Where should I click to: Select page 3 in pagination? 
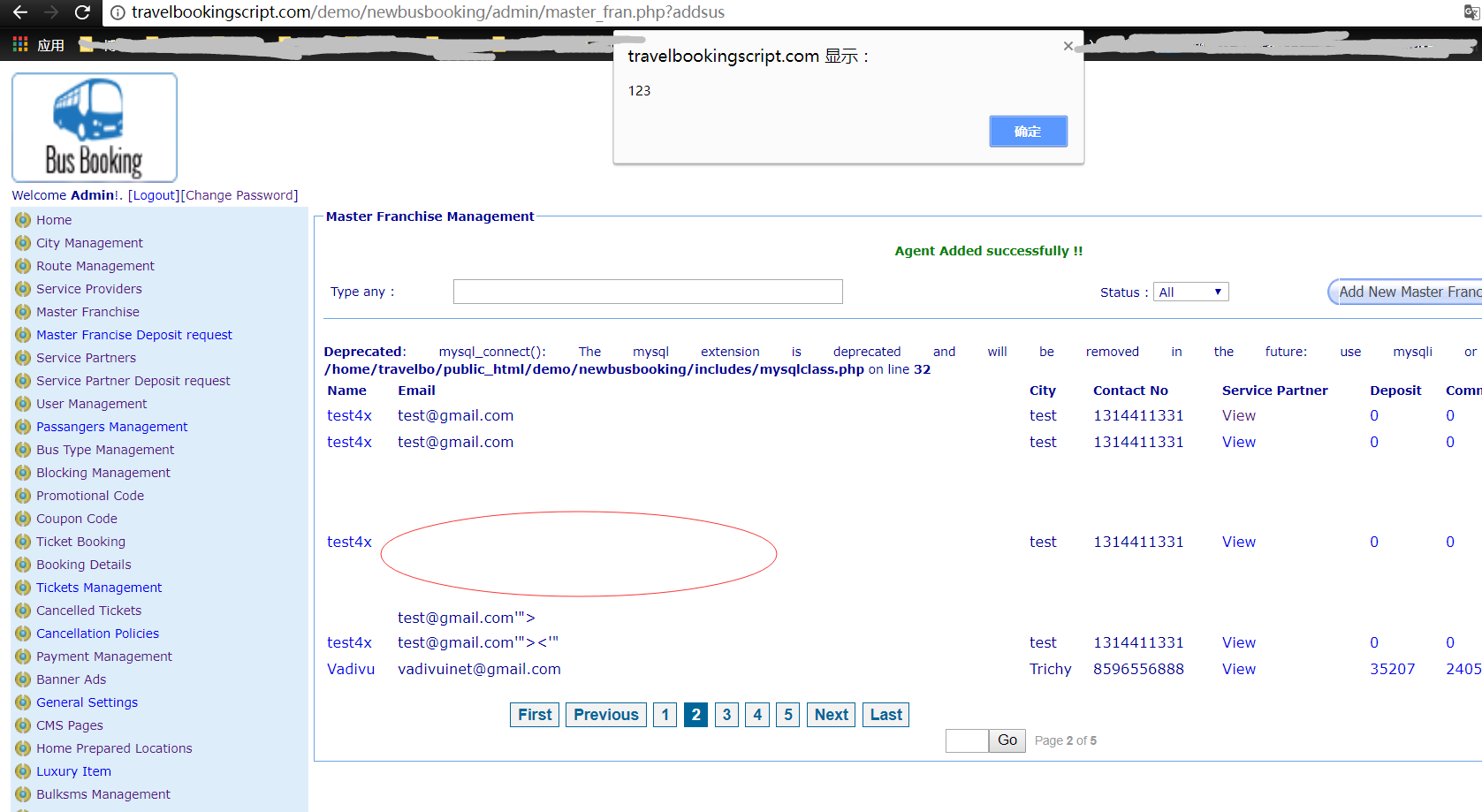tap(726, 715)
